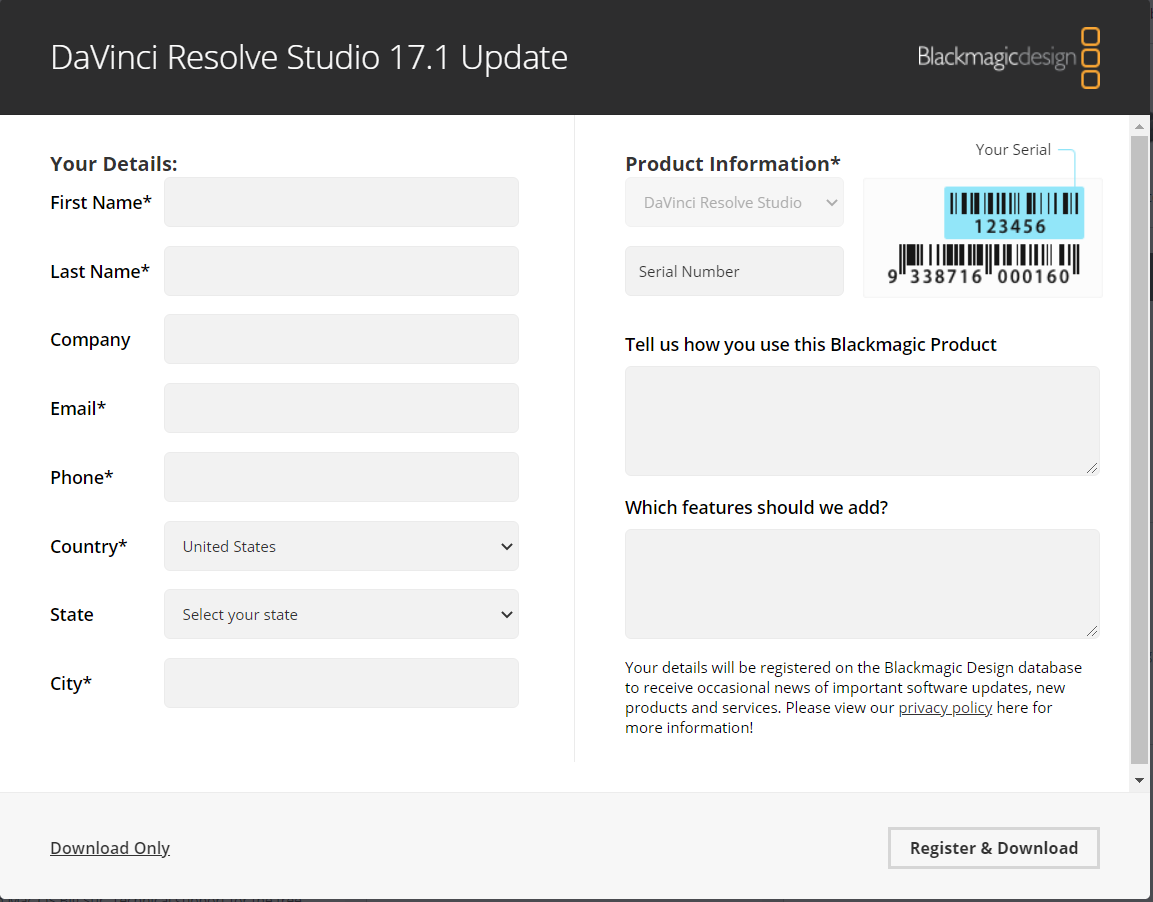Click the 'Product Information*' heading
The image size is (1153, 902).
click(x=732, y=164)
